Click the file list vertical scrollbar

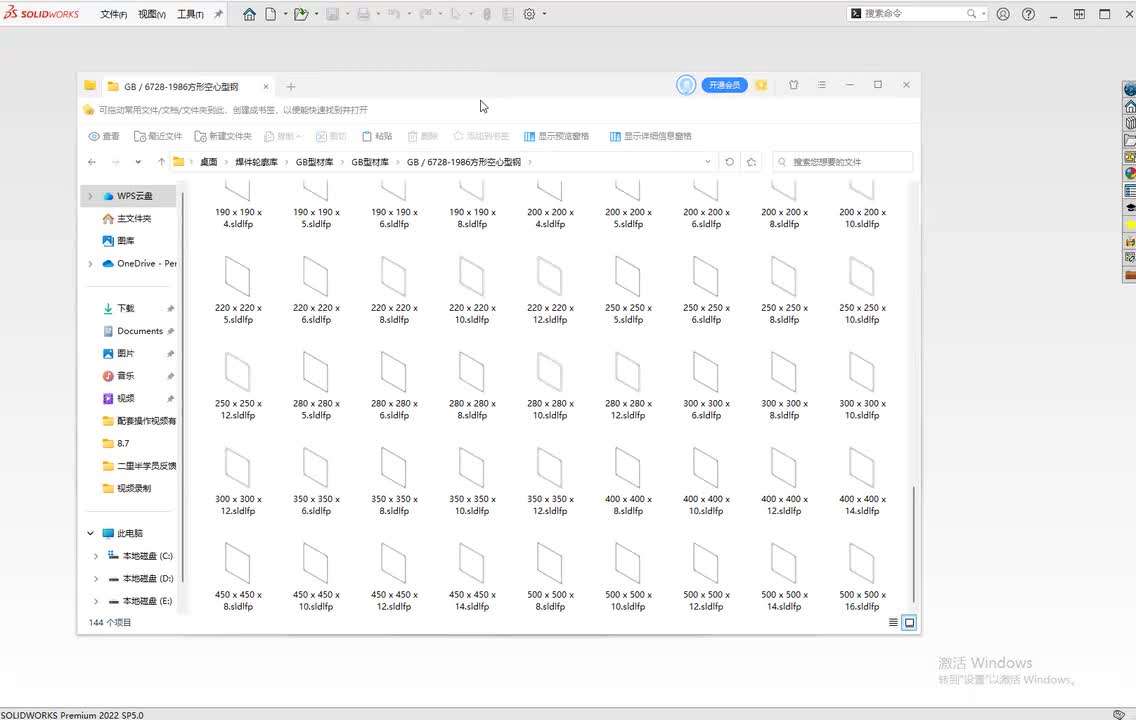[x=914, y=543]
